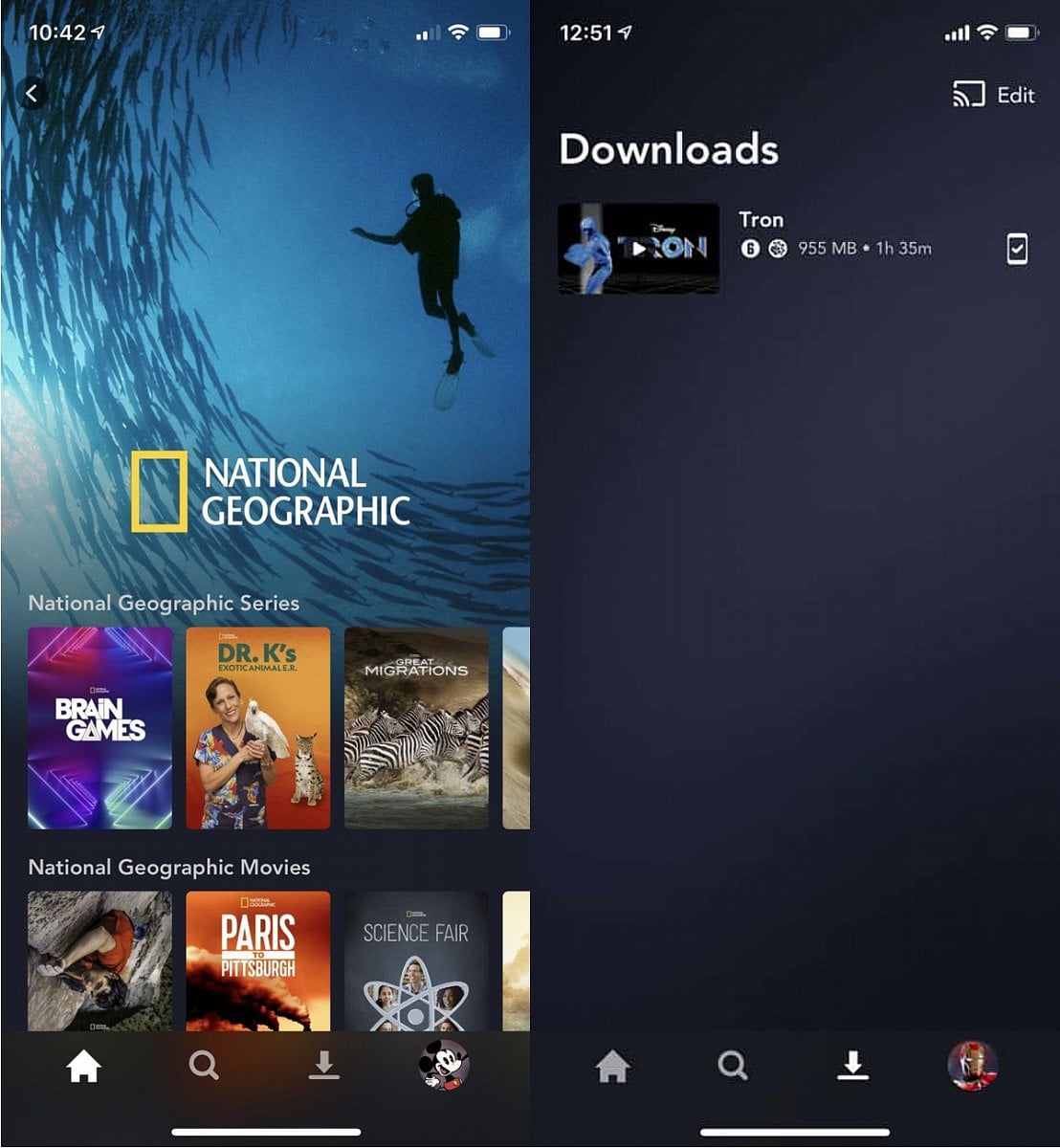
Task: Open Dr. K's Exotic Animal ER poster
Action: (258, 728)
